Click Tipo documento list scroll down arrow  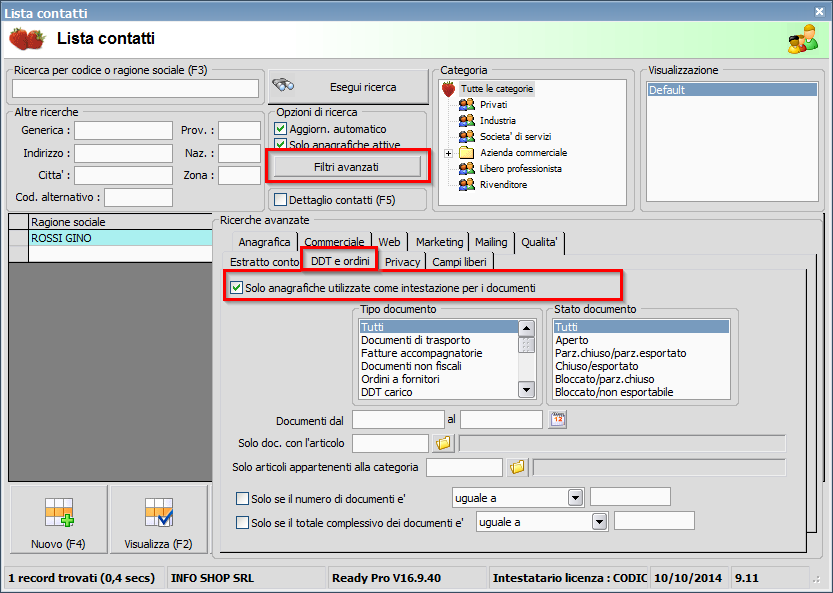(x=526, y=390)
